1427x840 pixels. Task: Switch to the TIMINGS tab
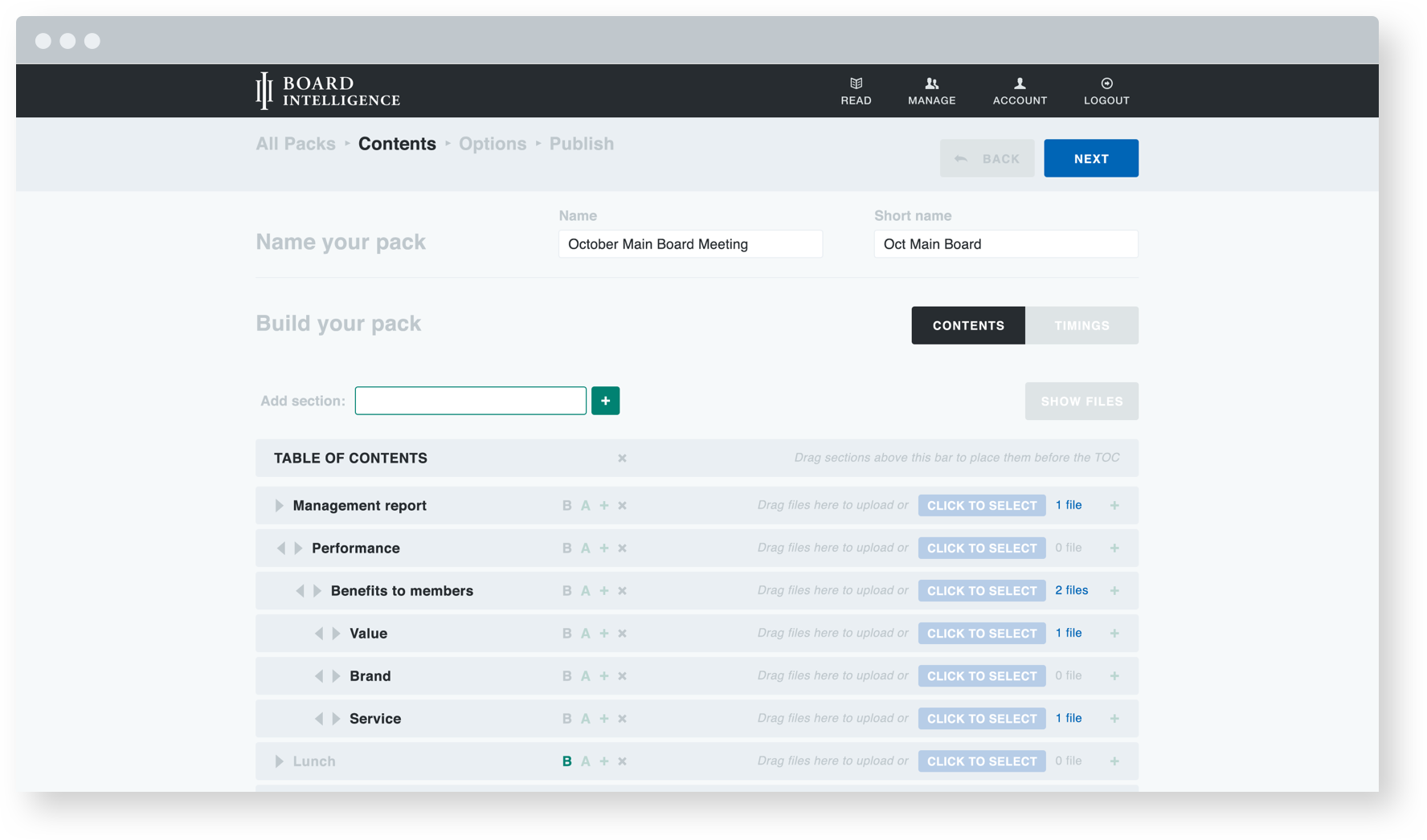(x=1081, y=325)
